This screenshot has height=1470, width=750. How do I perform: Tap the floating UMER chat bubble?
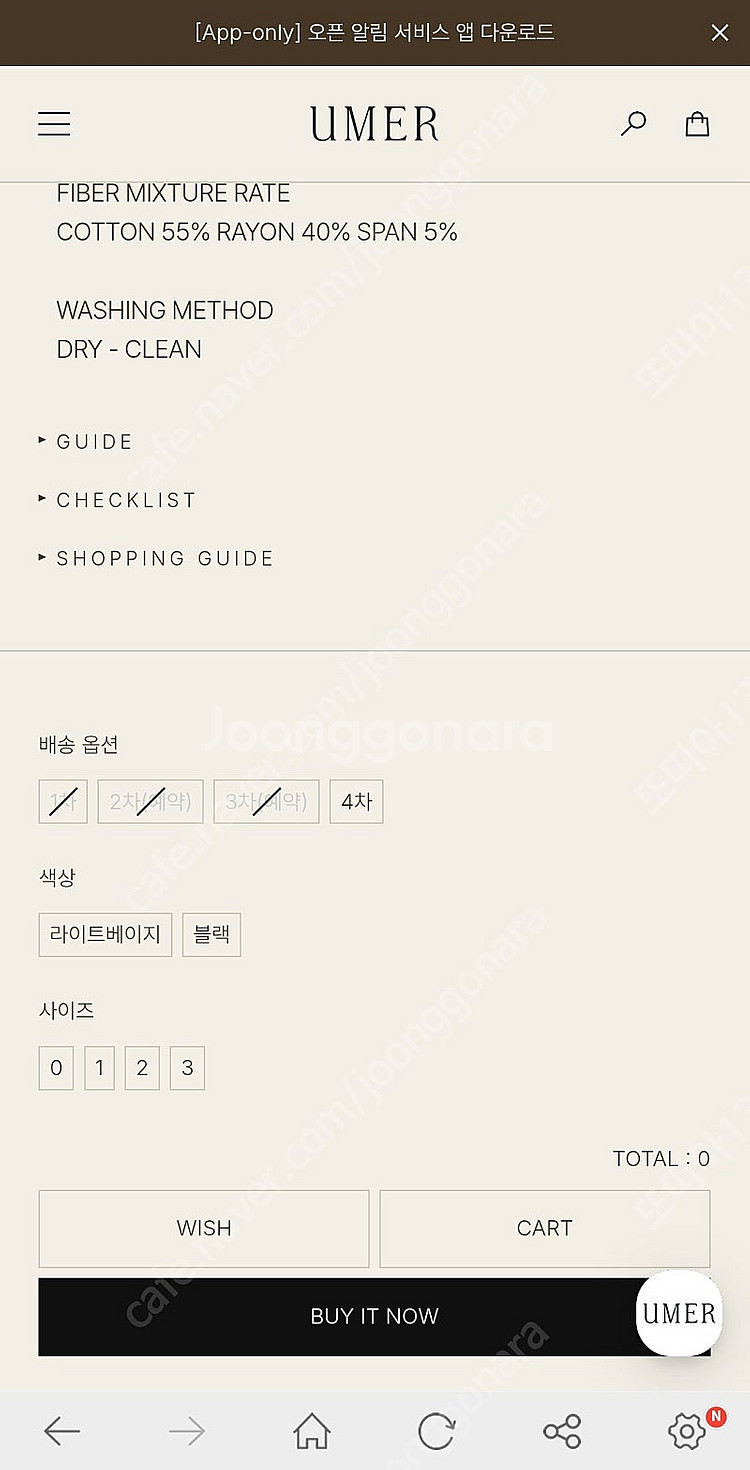[x=679, y=1313]
